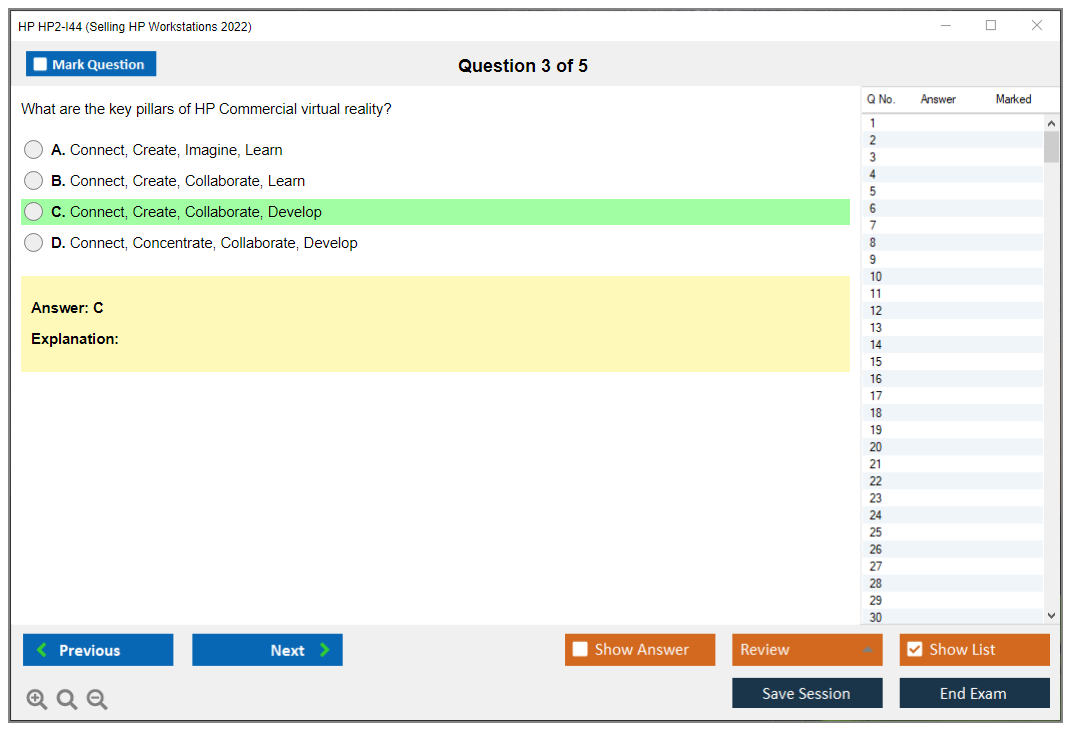Click the zoom reset magnifier icon
This screenshot has height=735, width=1075.
67,700
